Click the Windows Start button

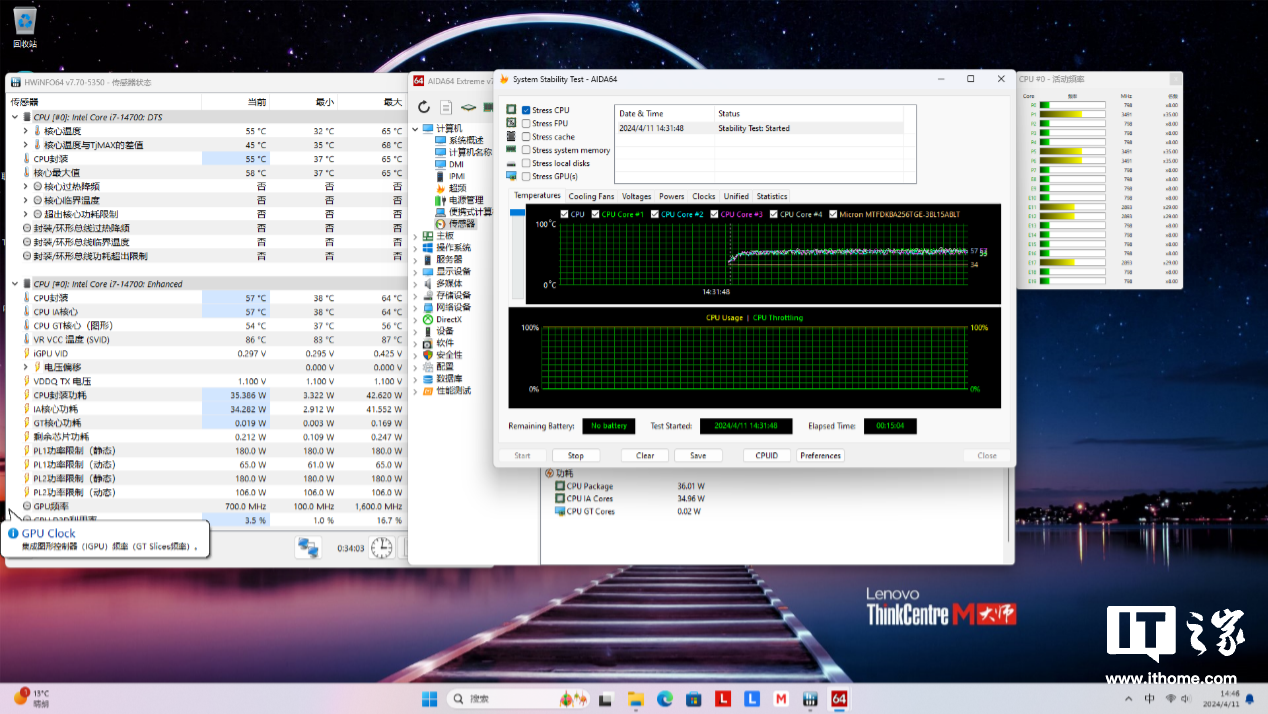(429, 698)
